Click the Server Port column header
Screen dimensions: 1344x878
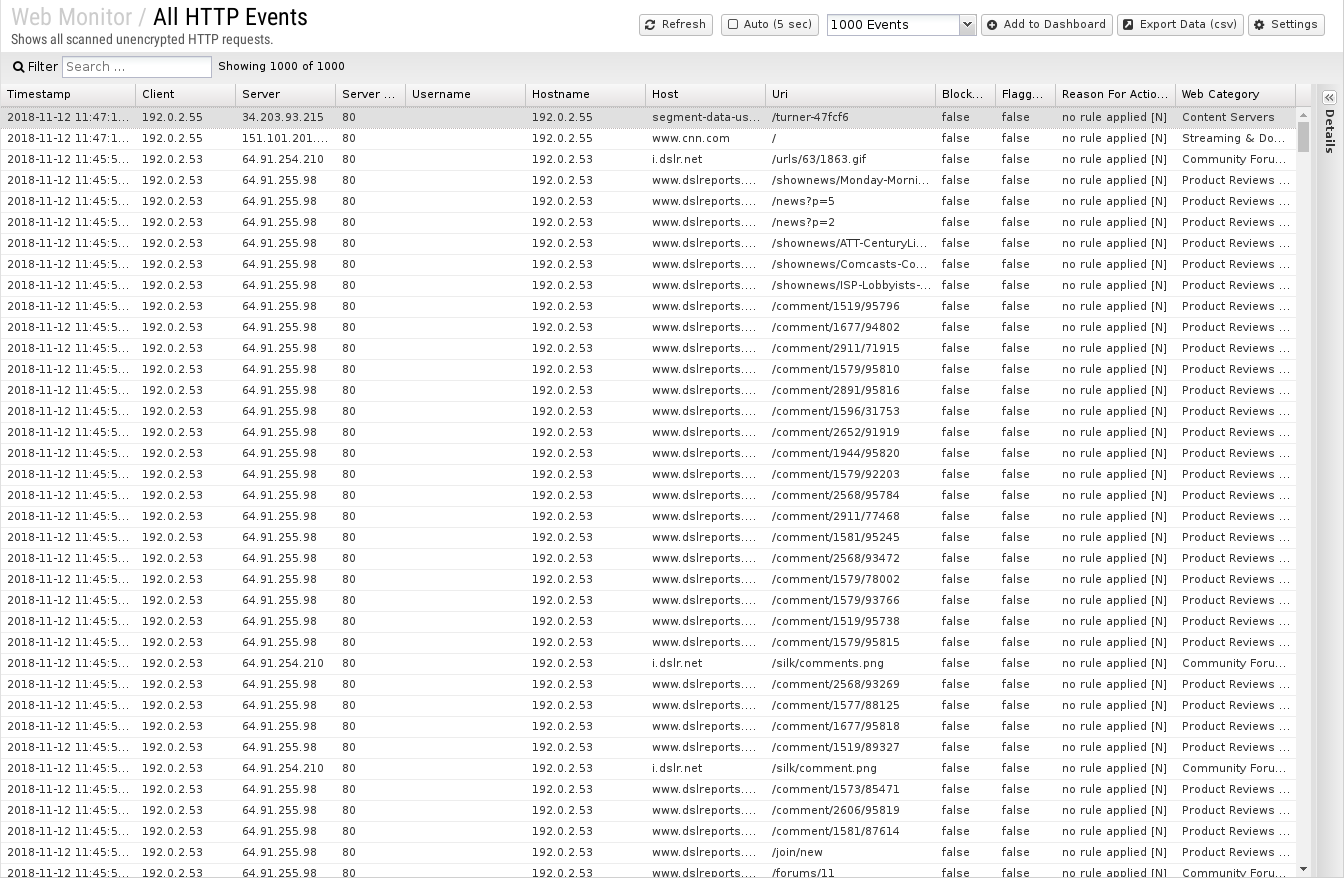[x=371, y=94]
